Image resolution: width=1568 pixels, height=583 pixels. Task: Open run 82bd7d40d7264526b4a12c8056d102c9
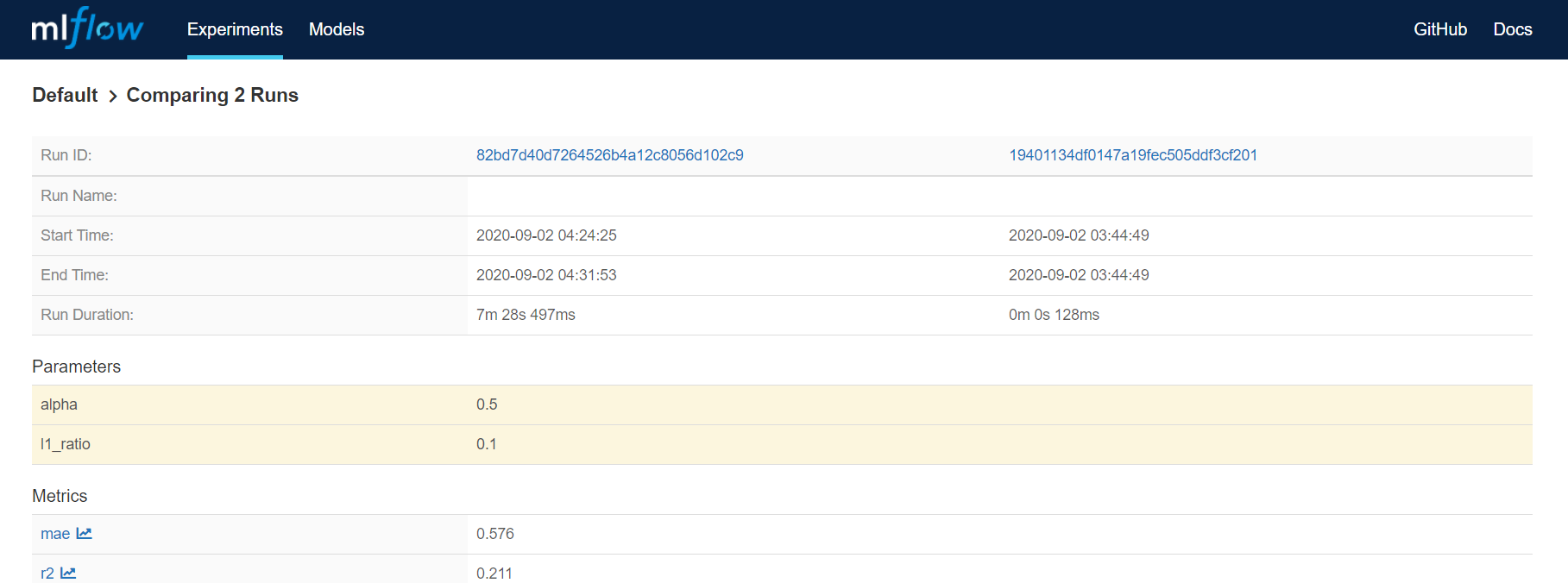pos(610,155)
